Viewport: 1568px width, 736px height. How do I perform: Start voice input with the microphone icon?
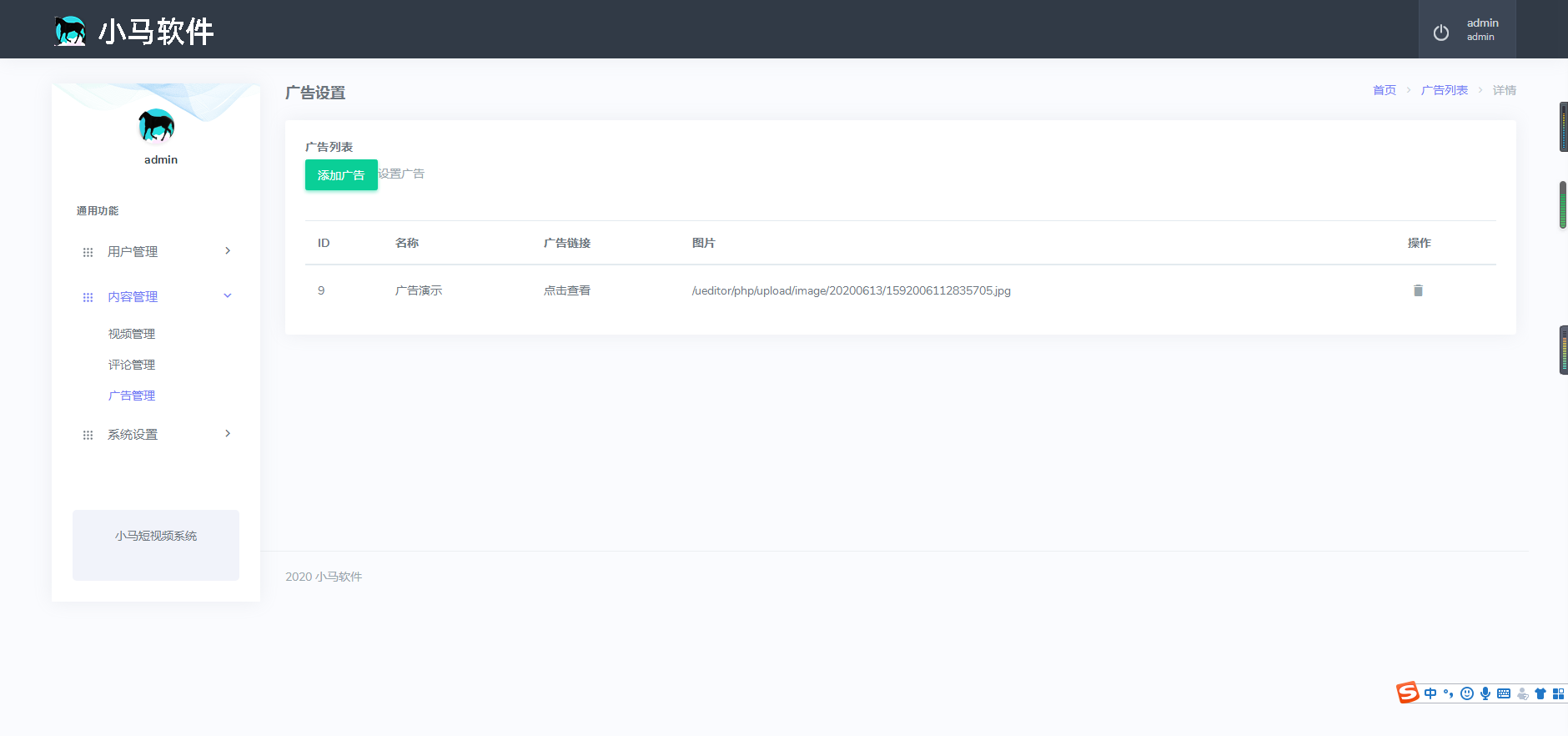tap(1485, 693)
